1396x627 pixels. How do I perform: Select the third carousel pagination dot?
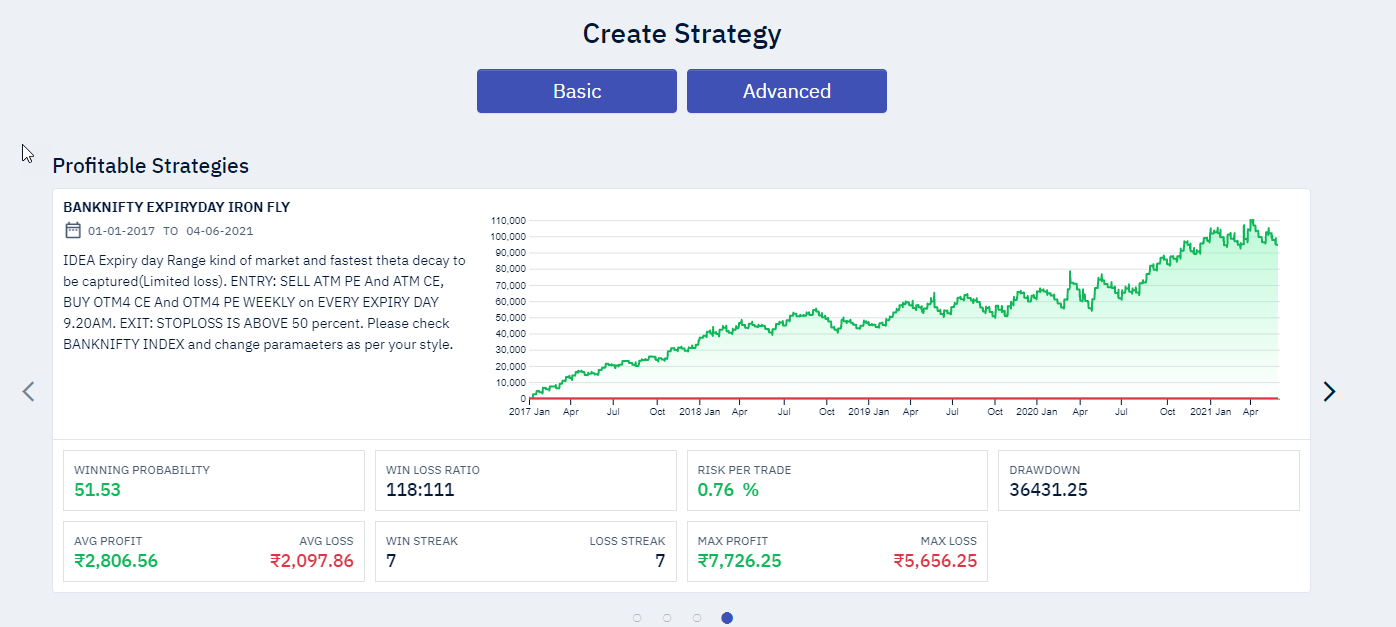tap(697, 617)
